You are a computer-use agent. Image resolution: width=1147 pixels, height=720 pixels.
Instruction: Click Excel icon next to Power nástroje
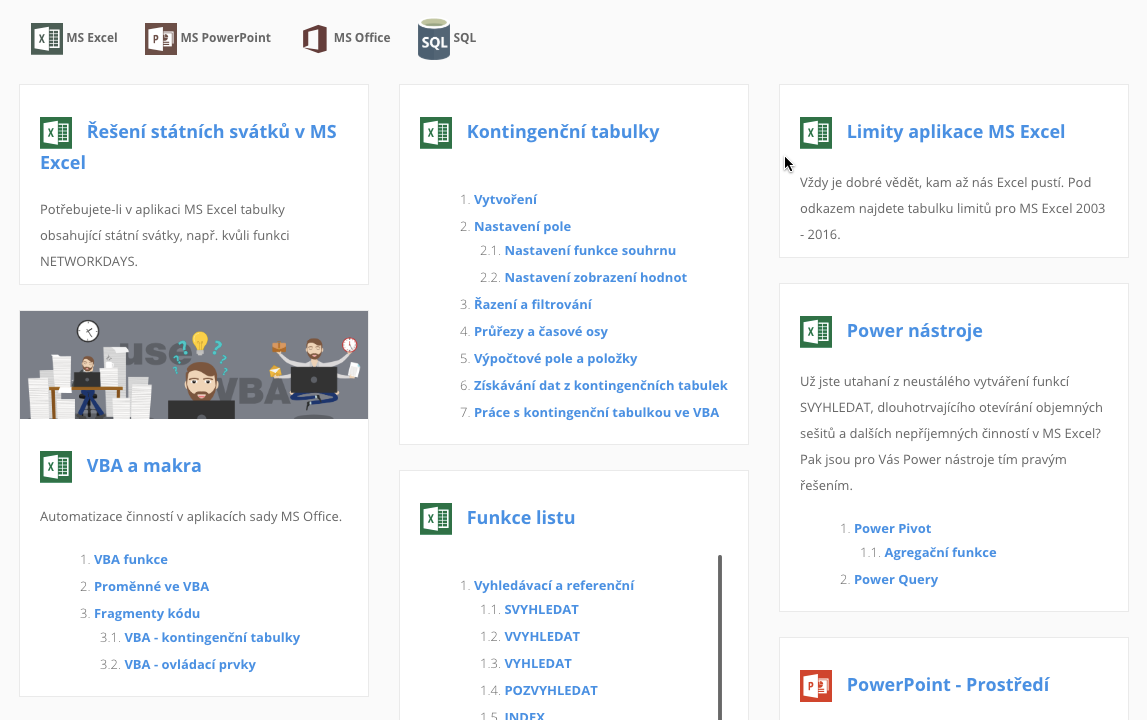pos(816,332)
